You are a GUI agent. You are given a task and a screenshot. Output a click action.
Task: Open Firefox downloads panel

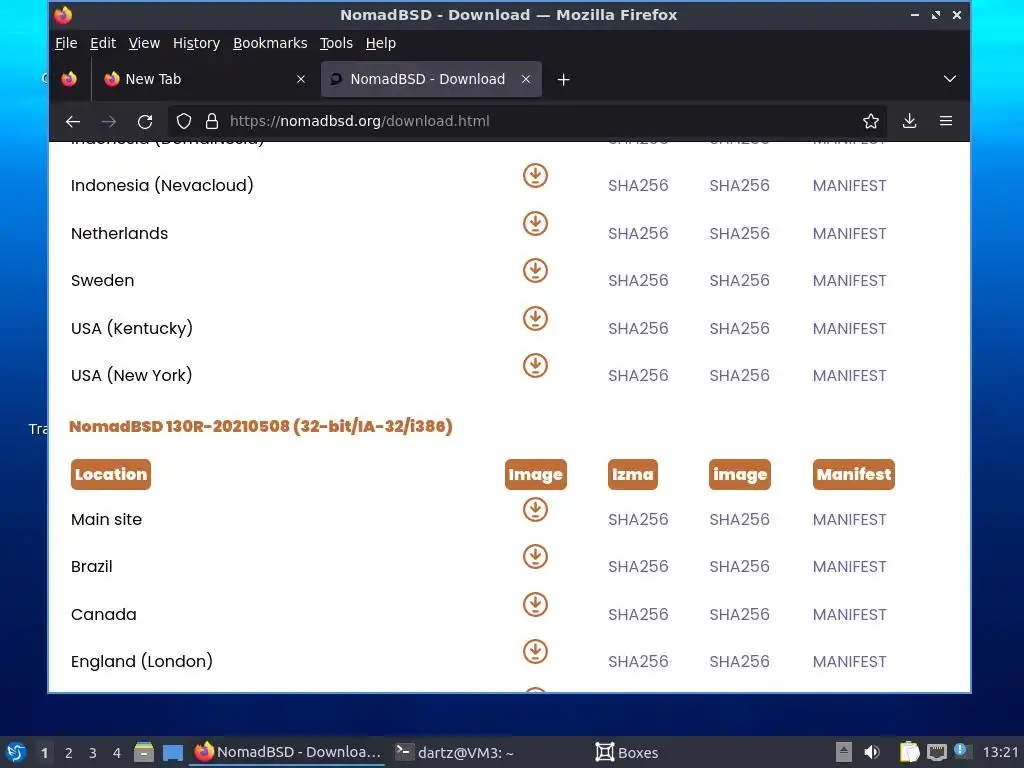(x=909, y=121)
